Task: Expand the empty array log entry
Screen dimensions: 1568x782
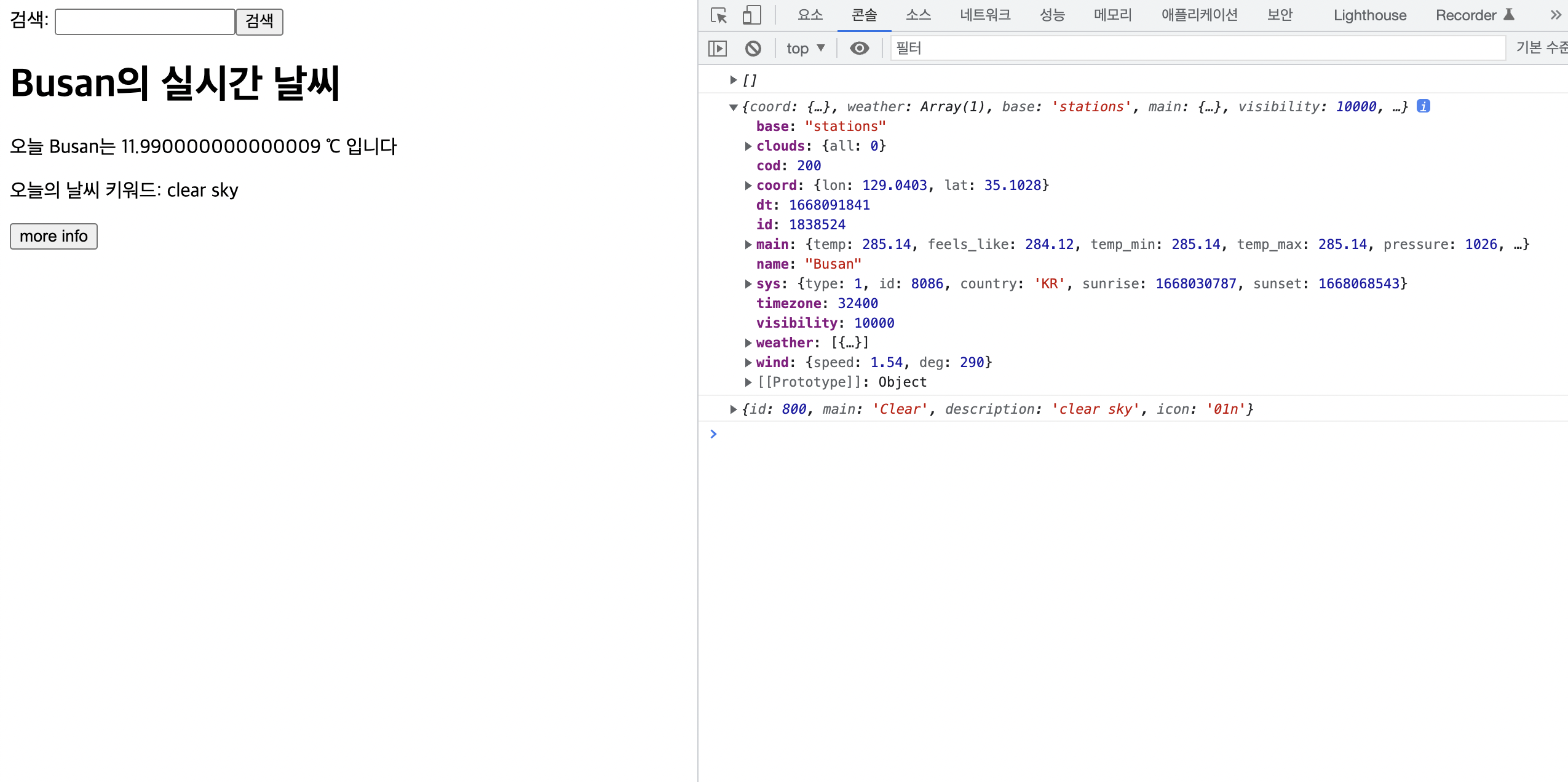Action: pos(733,80)
